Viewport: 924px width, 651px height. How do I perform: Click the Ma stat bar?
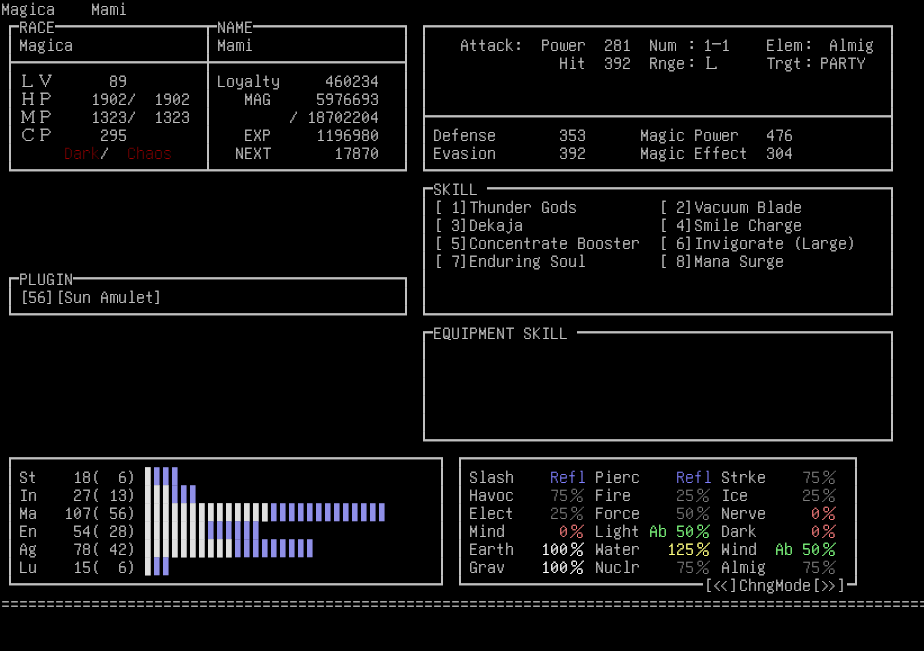tap(265, 513)
